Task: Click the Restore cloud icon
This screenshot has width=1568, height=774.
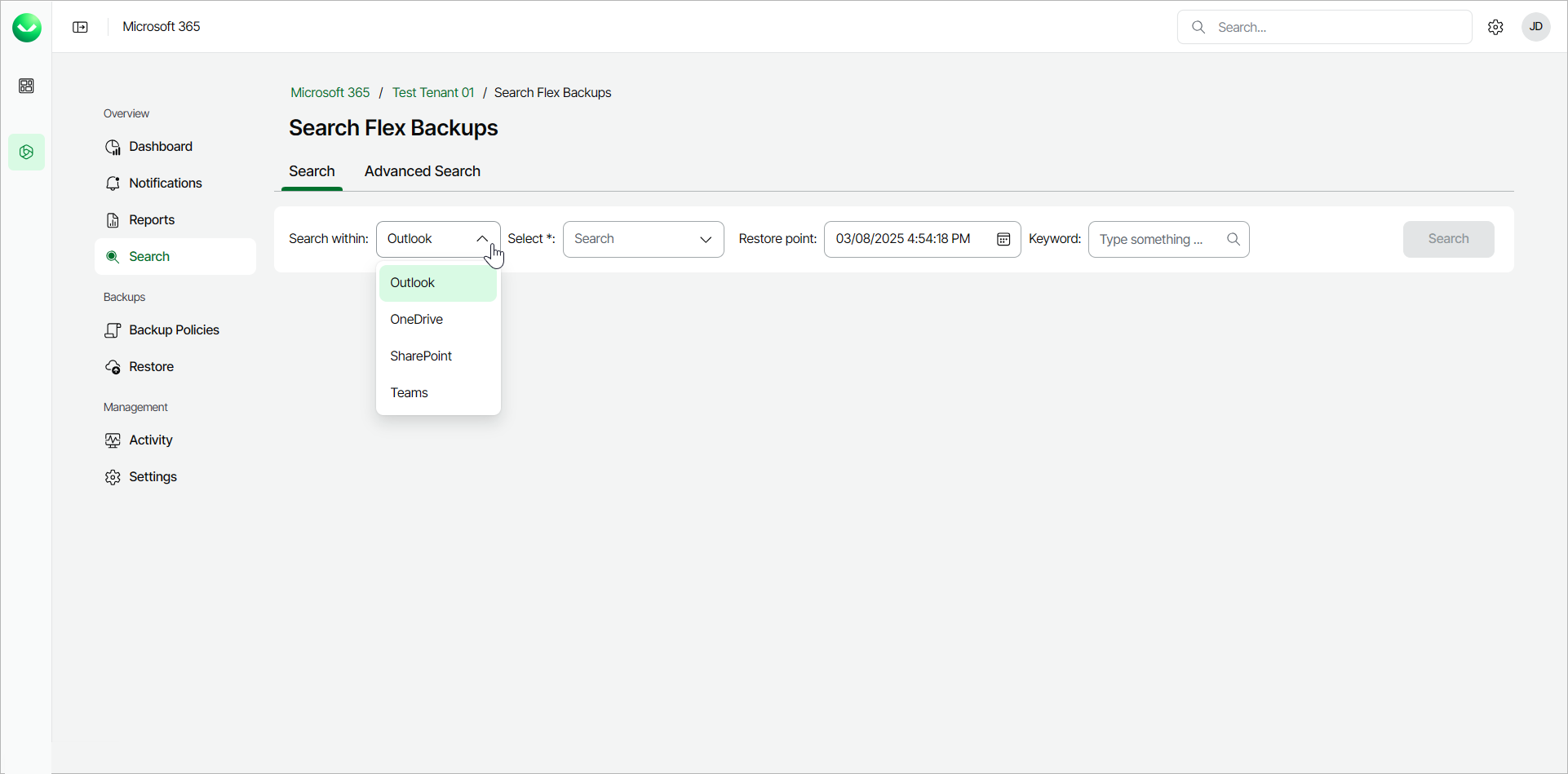Action: (x=113, y=367)
